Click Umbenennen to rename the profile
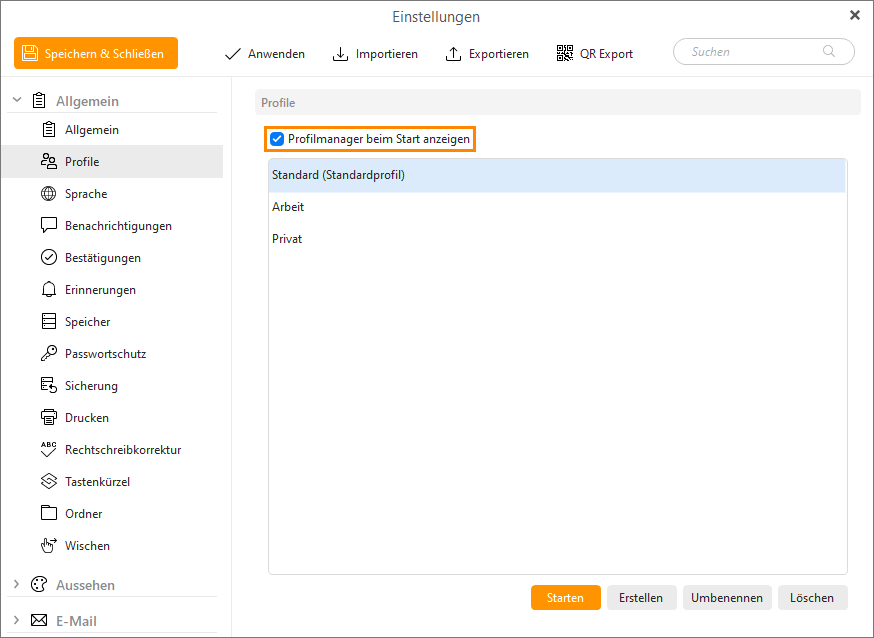This screenshot has height=638, width=874. (727, 598)
